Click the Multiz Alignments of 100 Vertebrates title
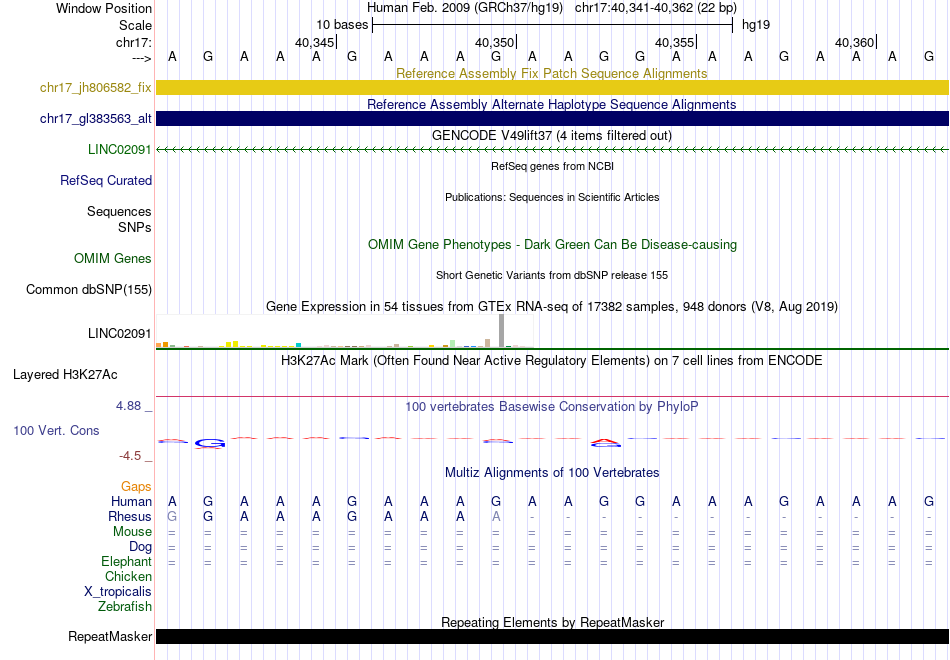950x660 pixels. [x=552, y=473]
